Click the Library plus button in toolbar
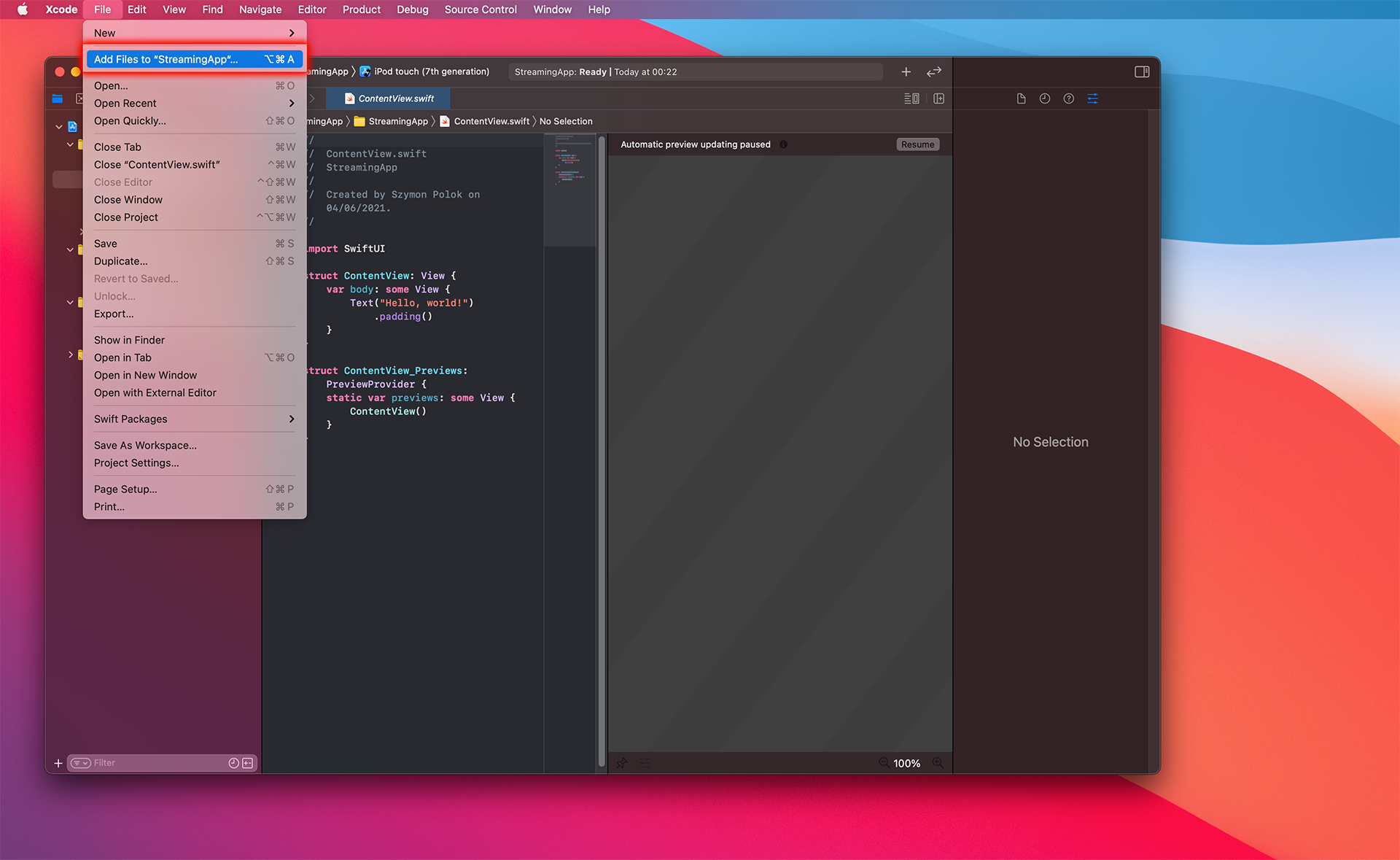 [x=906, y=71]
